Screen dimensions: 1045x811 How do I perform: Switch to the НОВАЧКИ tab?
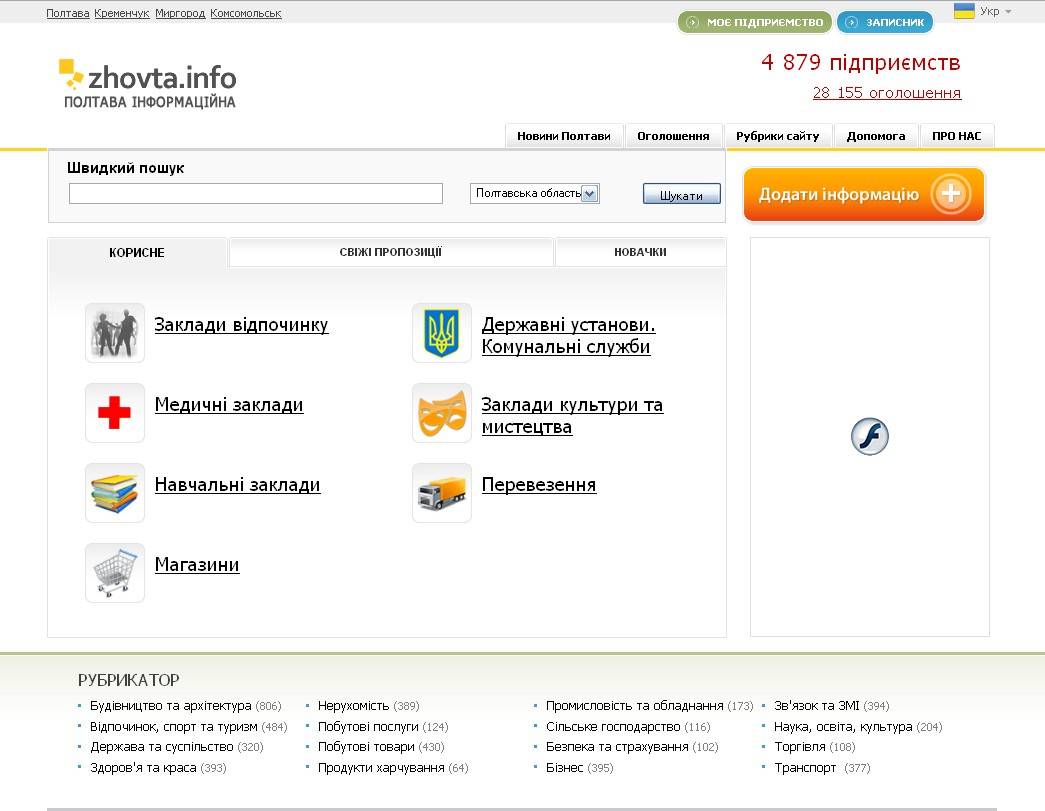pos(640,252)
